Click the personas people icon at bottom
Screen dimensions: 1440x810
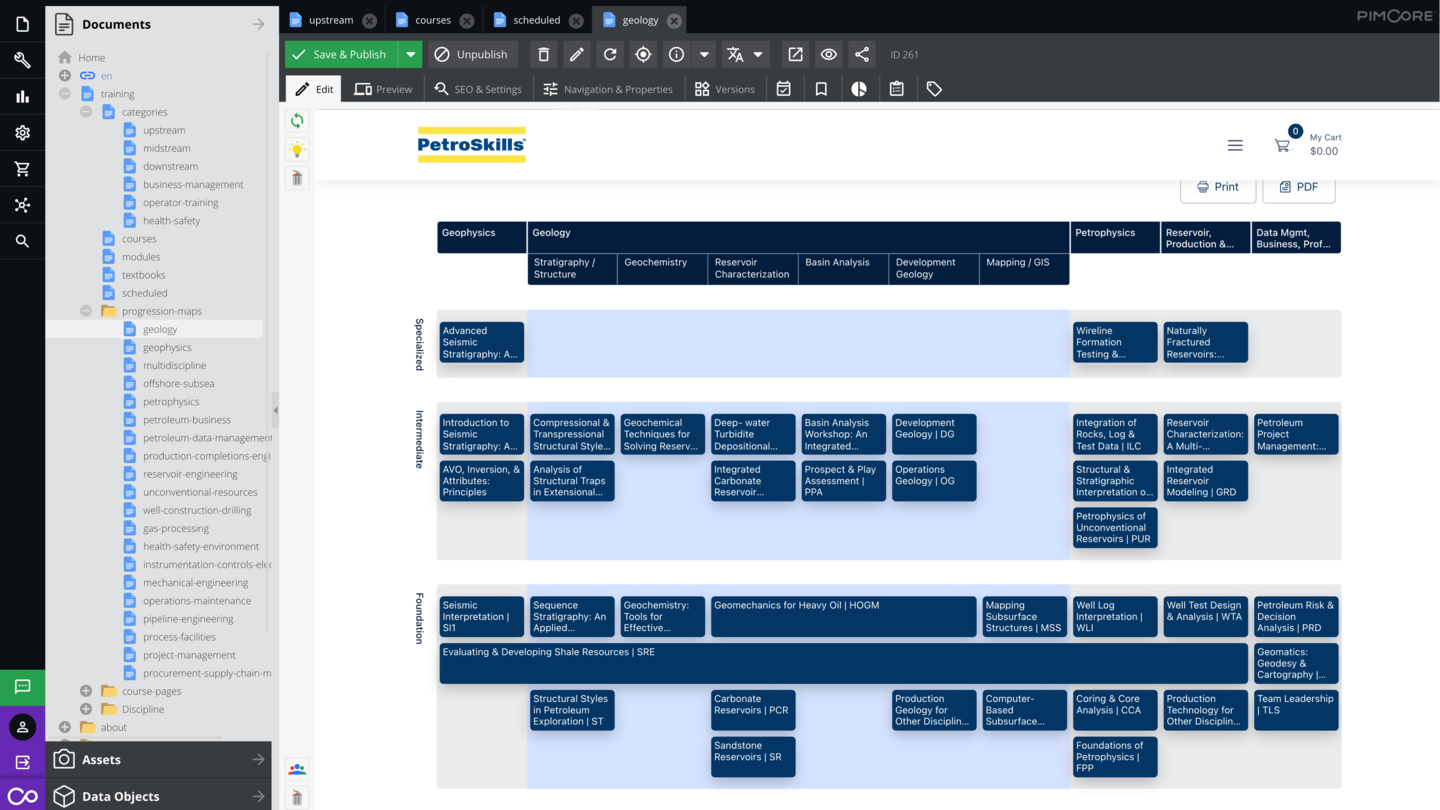(297, 769)
